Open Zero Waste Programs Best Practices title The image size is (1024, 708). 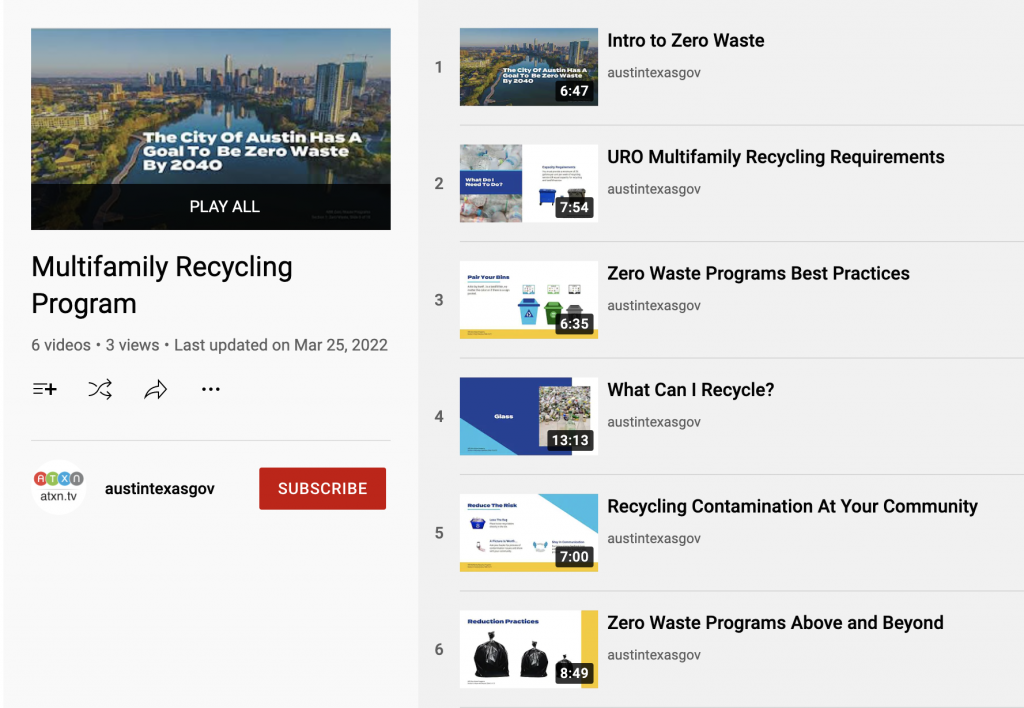pos(758,273)
